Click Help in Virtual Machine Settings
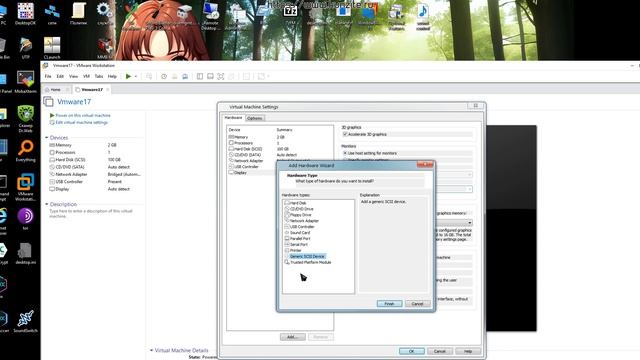640x360 pixels. (x=468, y=351)
